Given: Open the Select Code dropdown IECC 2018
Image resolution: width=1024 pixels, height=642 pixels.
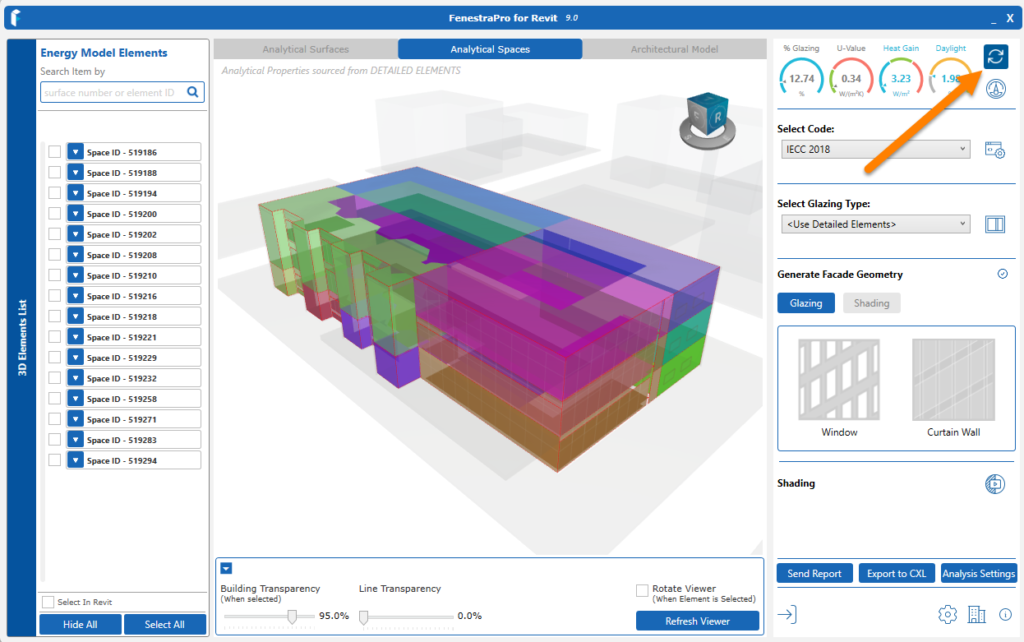Looking at the screenshot, I should [875, 150].
